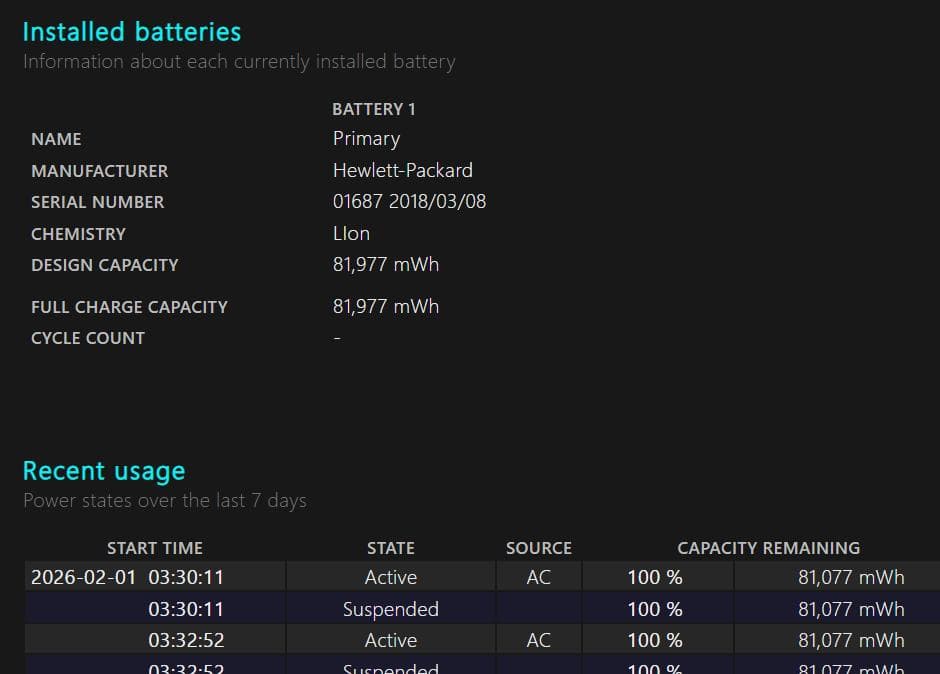This screenshot has width=940, height=674.
Task: Click the CYCLE COUNT label
Action: point(88,338)
